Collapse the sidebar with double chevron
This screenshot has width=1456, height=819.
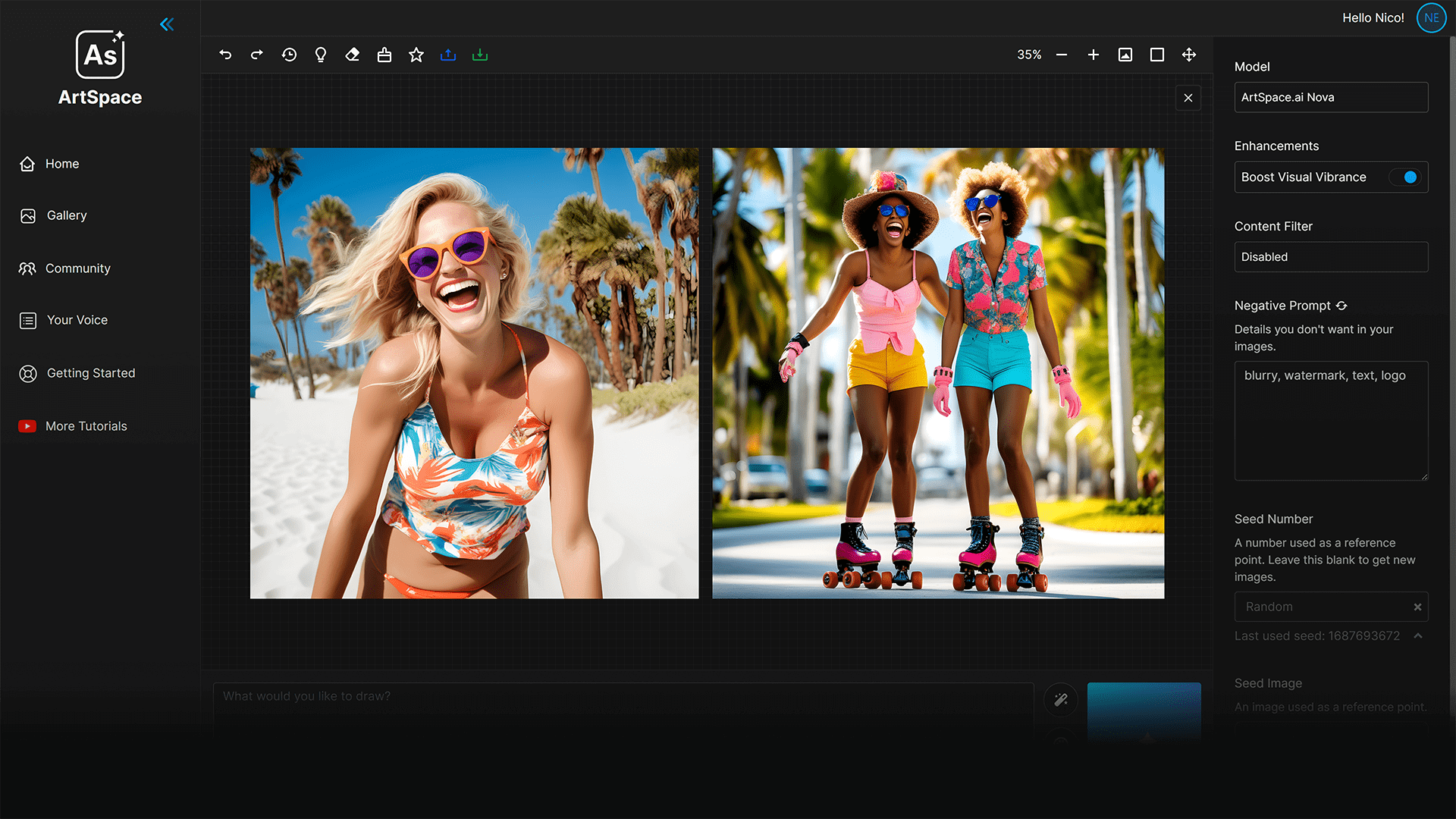167,24
